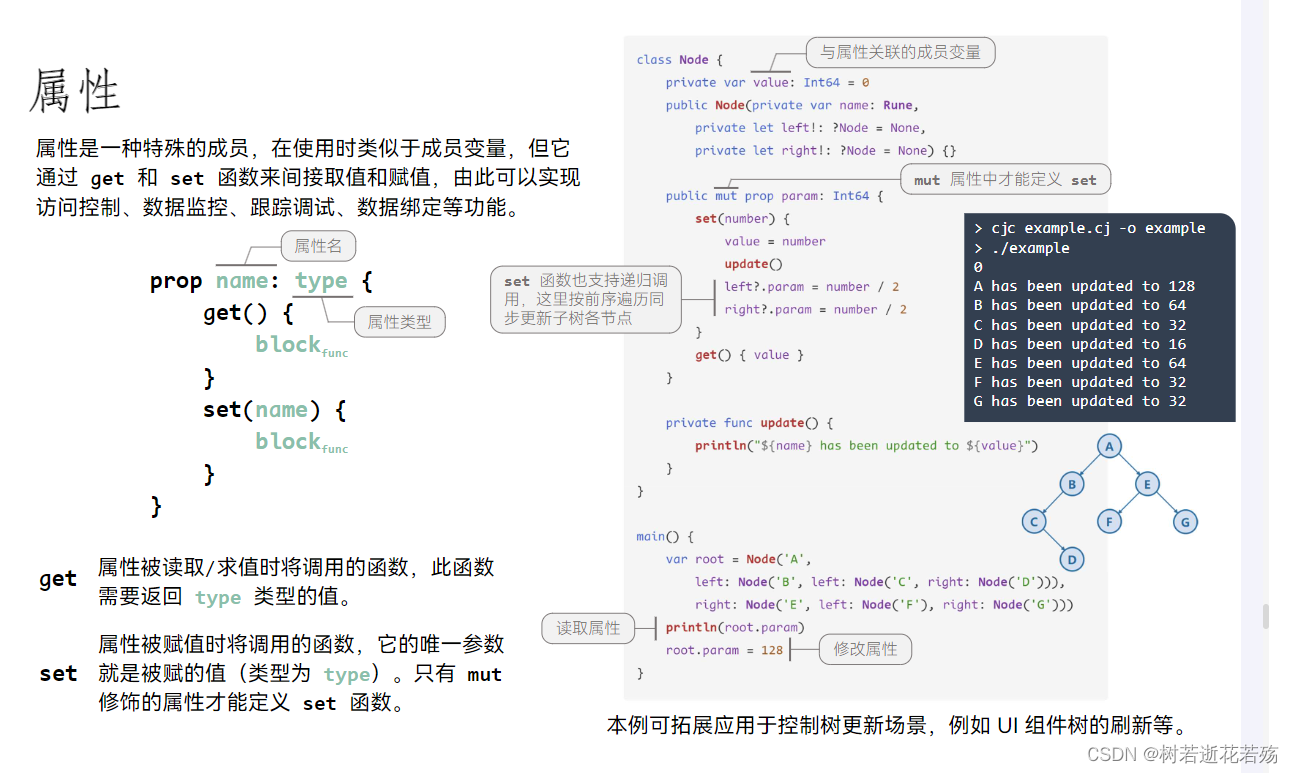Click the 与属性关联的成员变量 callout
Viewport: 1294px width, 773px height.
tap(900, 52)
